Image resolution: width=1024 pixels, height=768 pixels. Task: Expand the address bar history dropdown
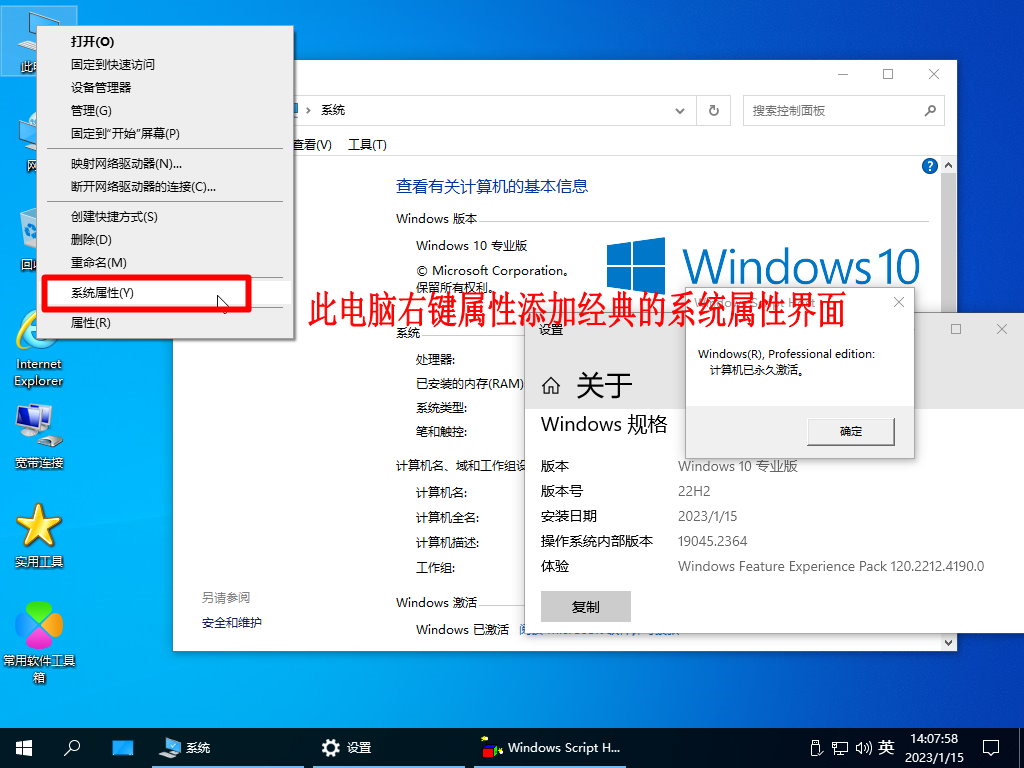(680, 110)
